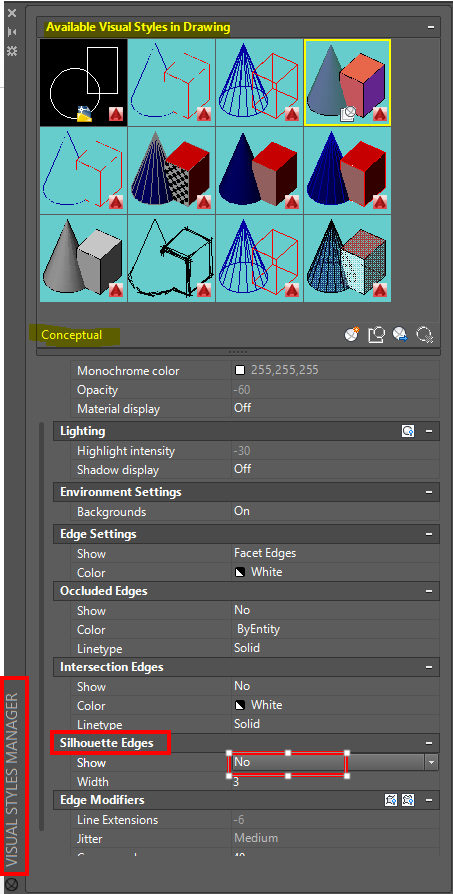Click Backgrounds On value

[x=242, y=511]
